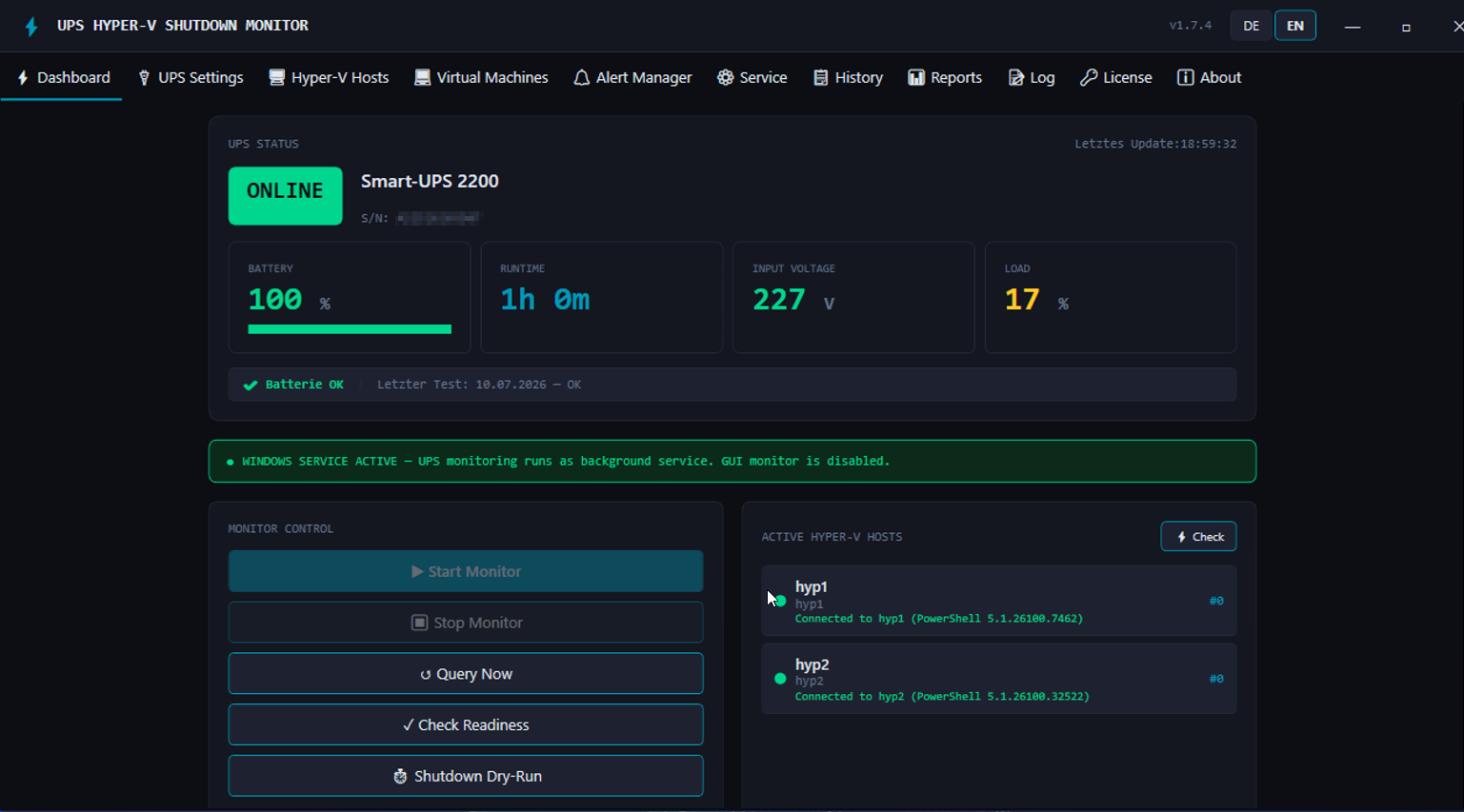Switch to the Hyper-V Hosts tab

coord(329,78)
